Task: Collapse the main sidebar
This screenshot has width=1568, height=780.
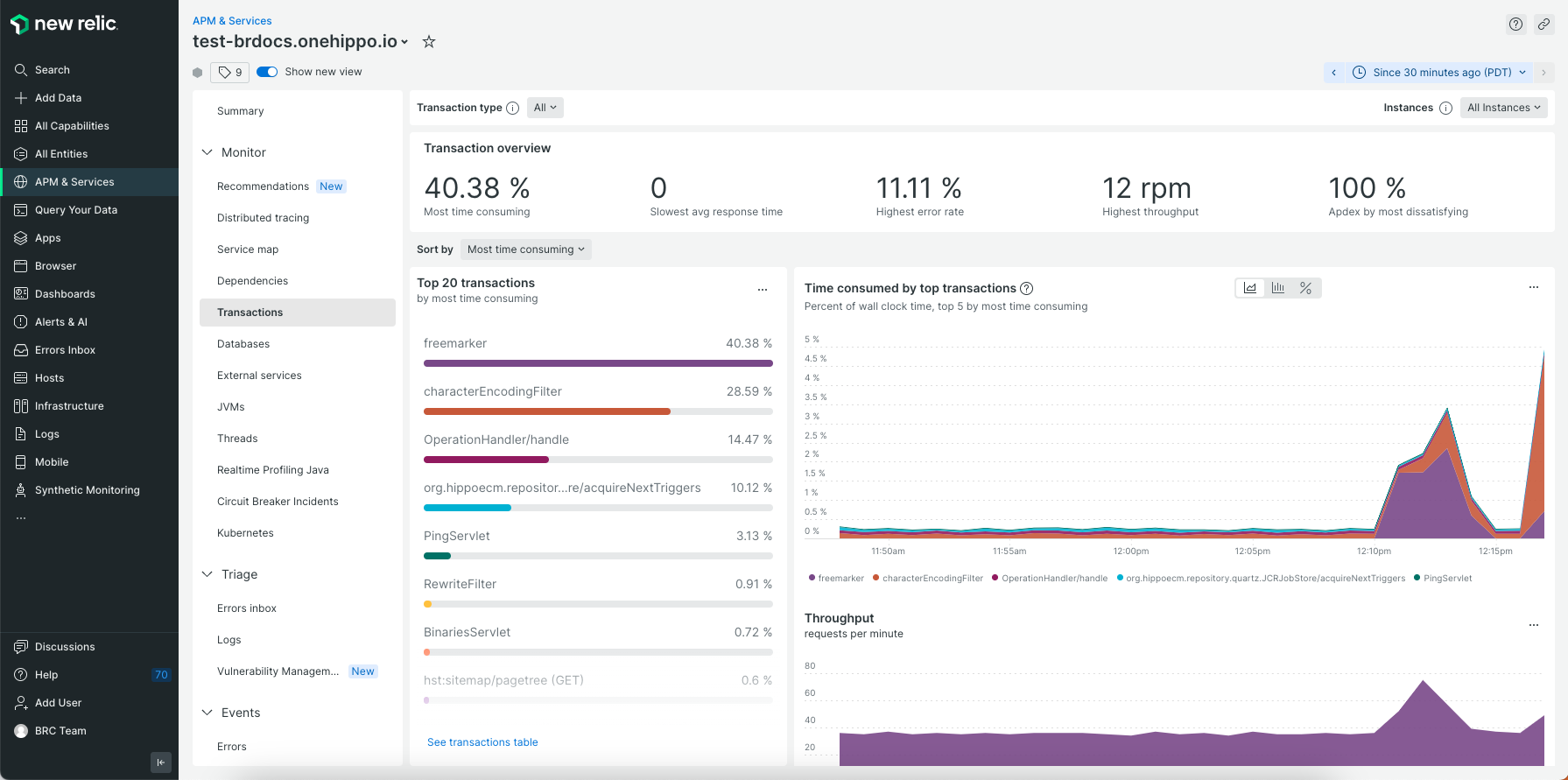Action: (x=160, y=762)
